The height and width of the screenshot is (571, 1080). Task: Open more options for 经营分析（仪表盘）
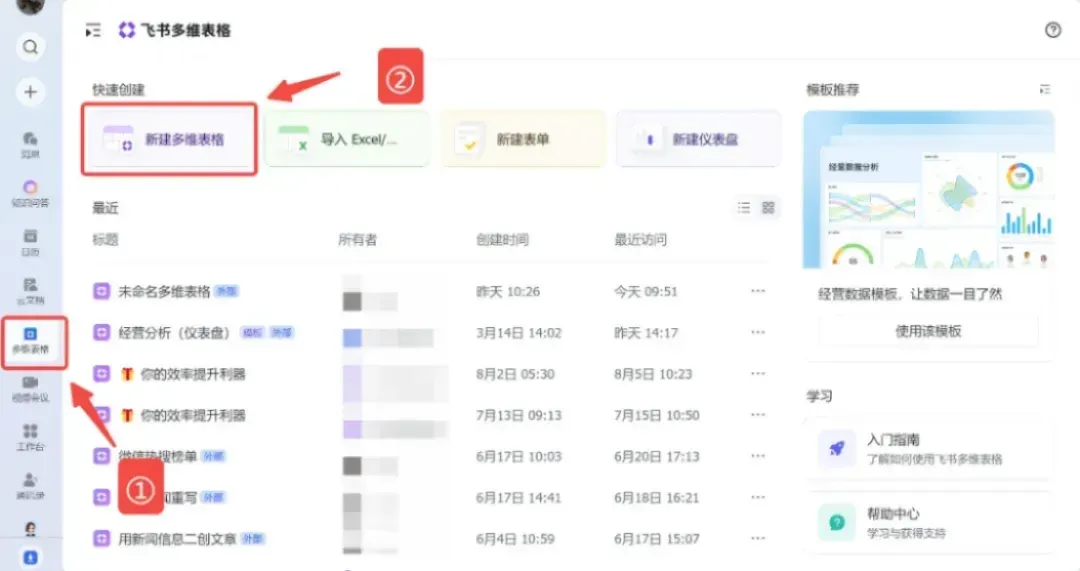click(758, 333)
